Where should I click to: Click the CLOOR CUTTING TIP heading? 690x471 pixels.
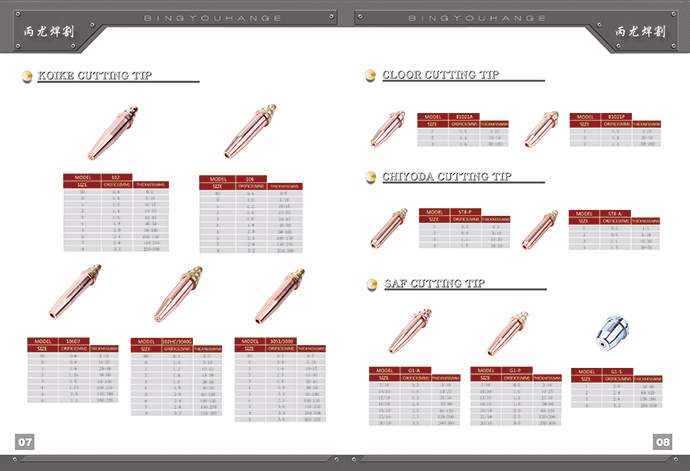tap(440, 75)
